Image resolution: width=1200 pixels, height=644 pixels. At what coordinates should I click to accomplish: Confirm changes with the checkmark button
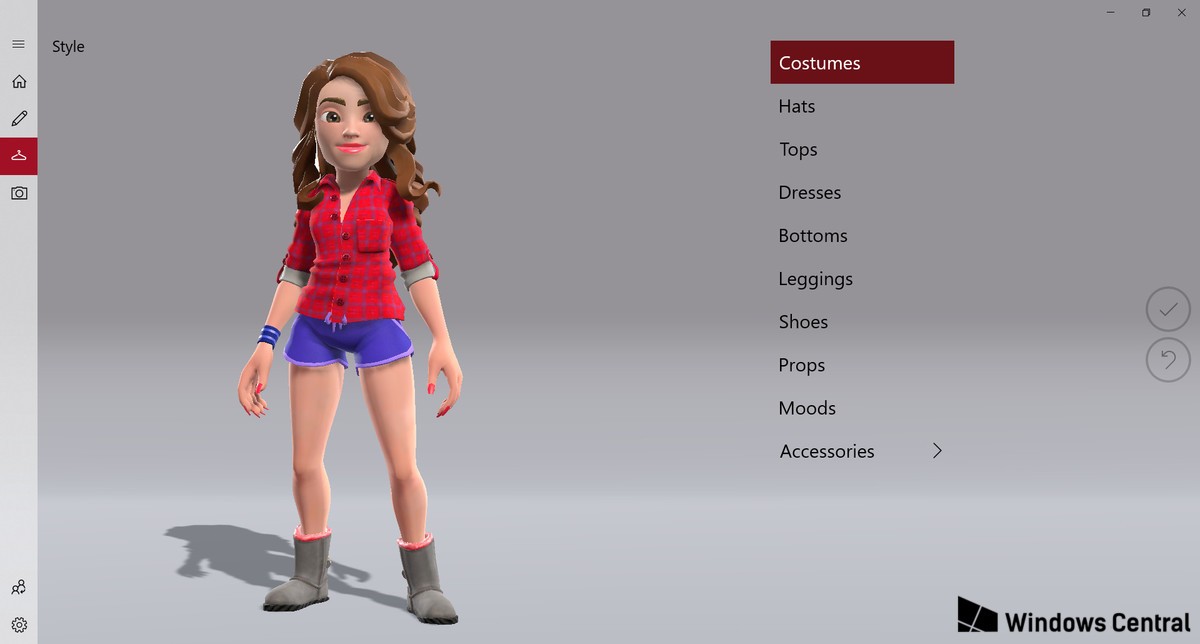[1167, 309]
